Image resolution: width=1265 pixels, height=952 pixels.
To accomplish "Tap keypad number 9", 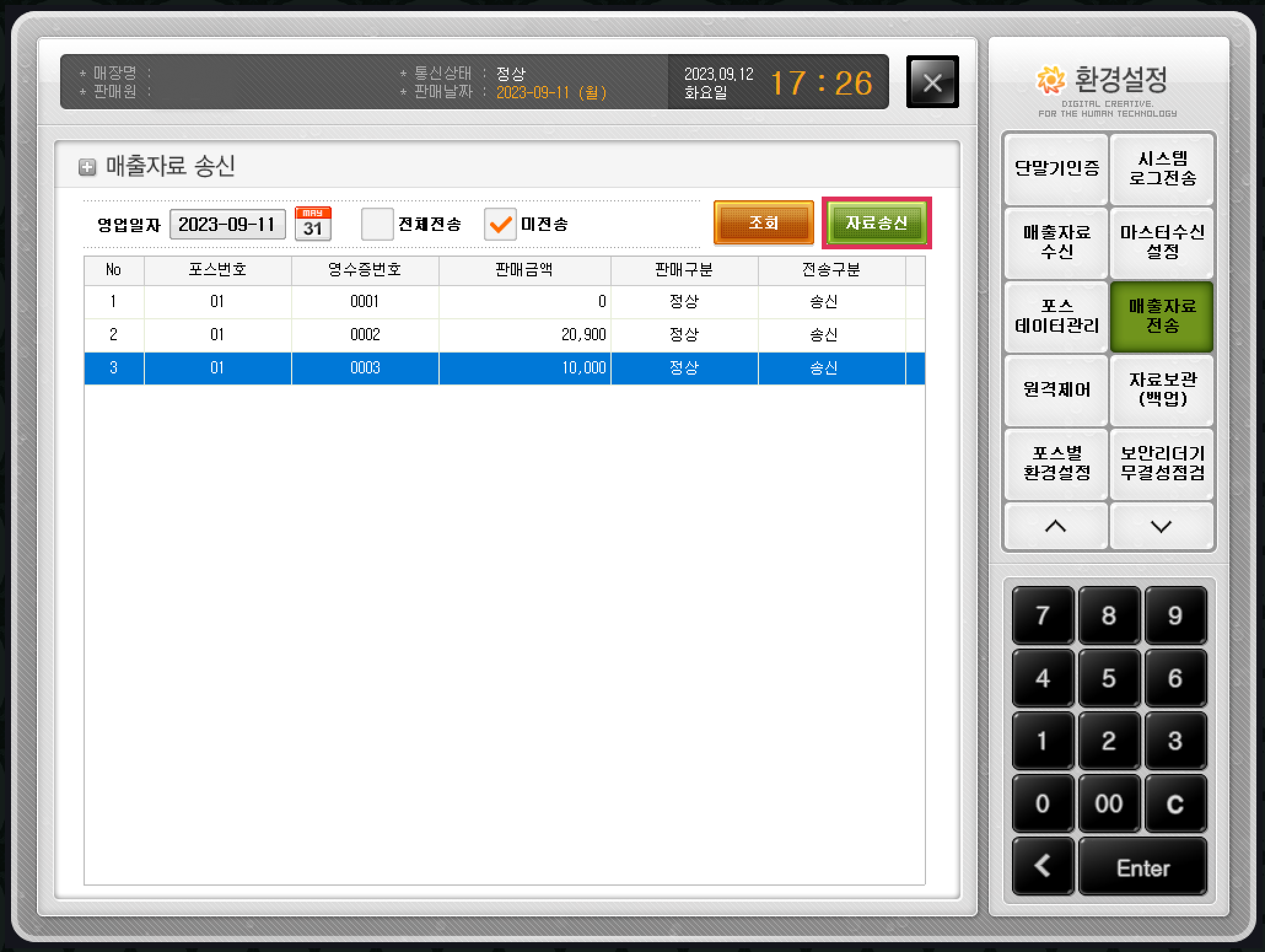I will click(1175, 615).
